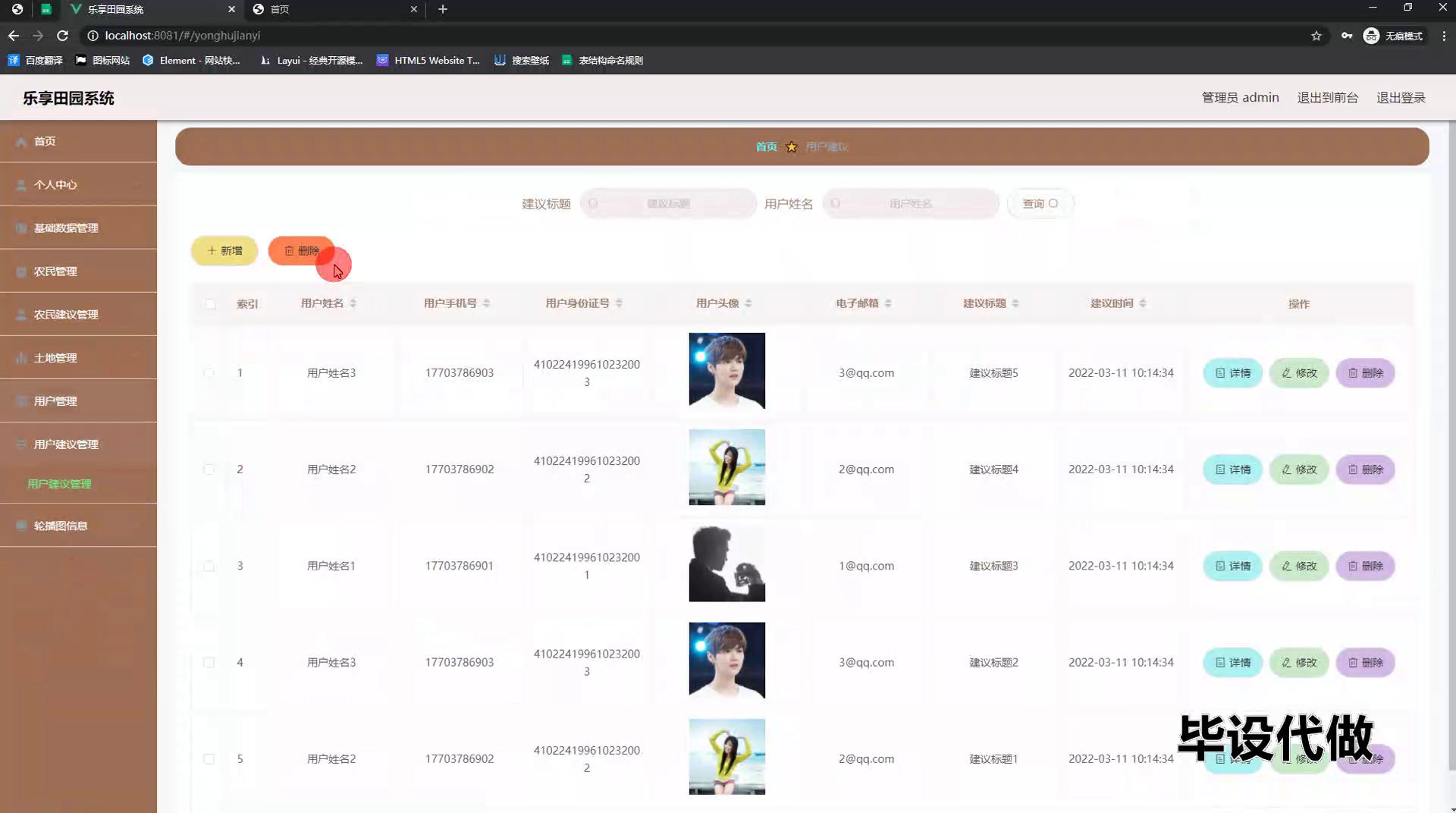
Task: Check the checkbox for row 3
Action: [x=209, y=566]
